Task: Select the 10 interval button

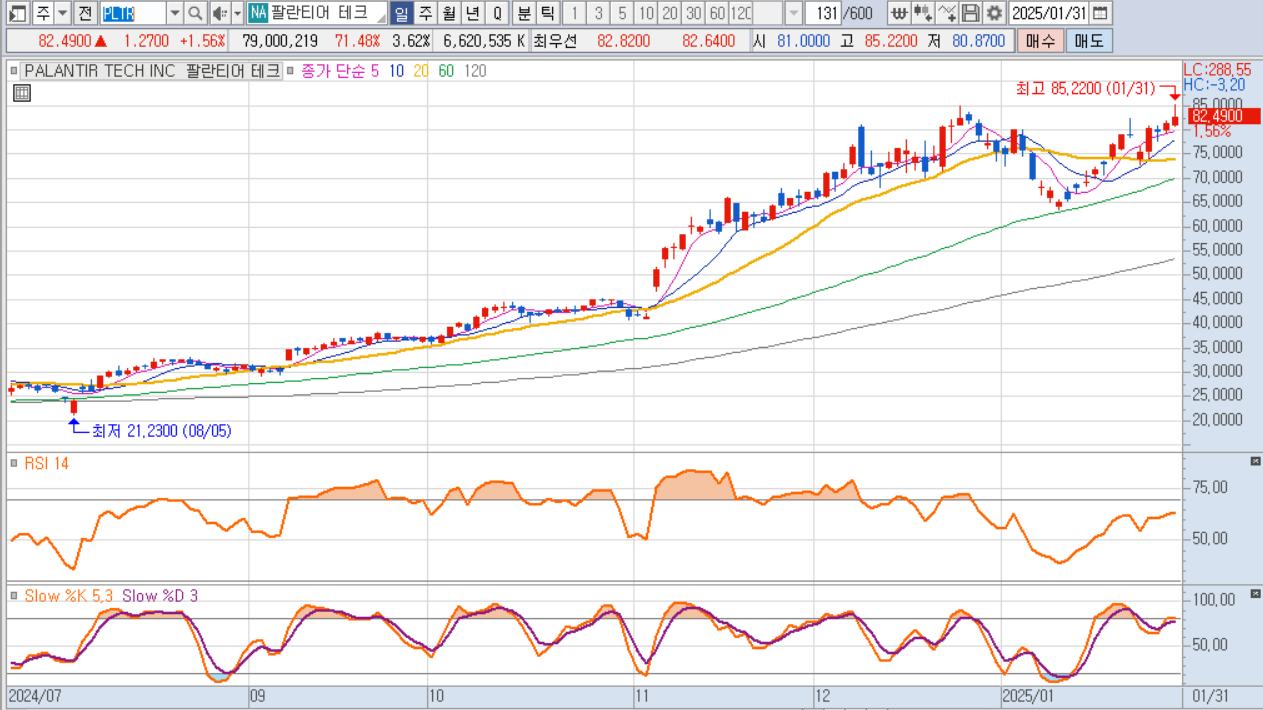Action: tap(646, 13)
